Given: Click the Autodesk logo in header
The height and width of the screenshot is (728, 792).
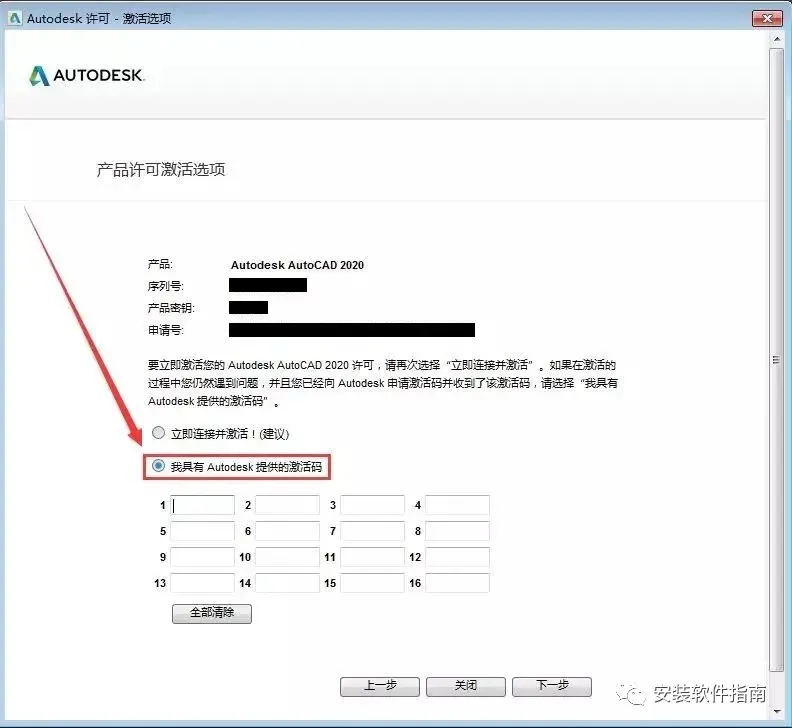Looking at the screenshot, I should (87, 76).
